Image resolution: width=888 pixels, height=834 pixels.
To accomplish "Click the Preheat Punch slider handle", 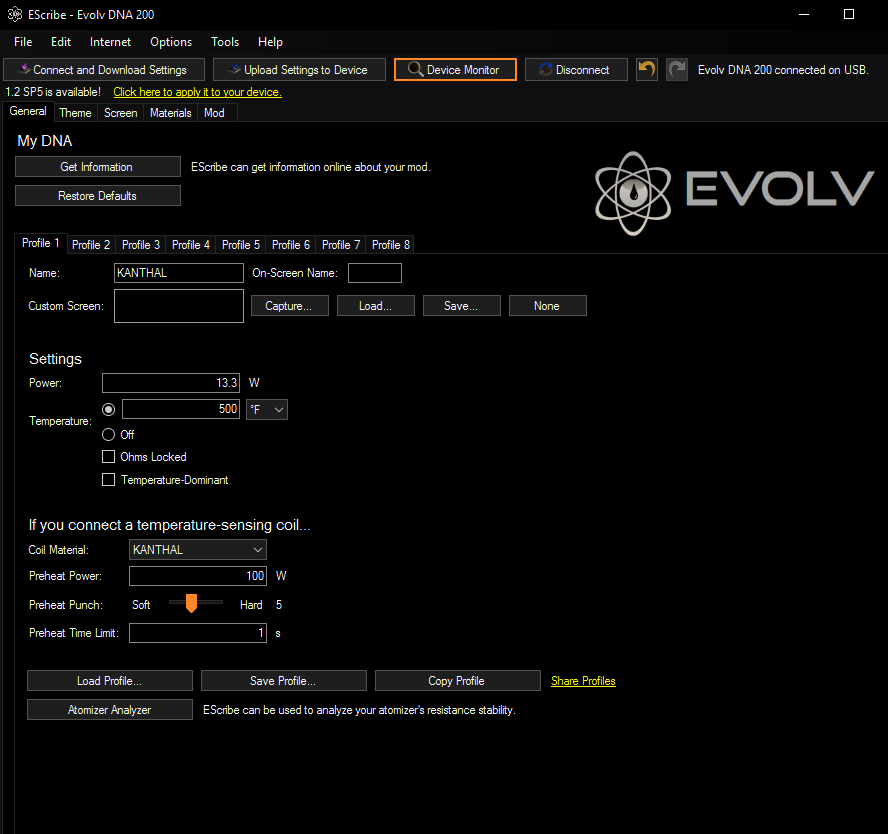I will pos(191,603).
